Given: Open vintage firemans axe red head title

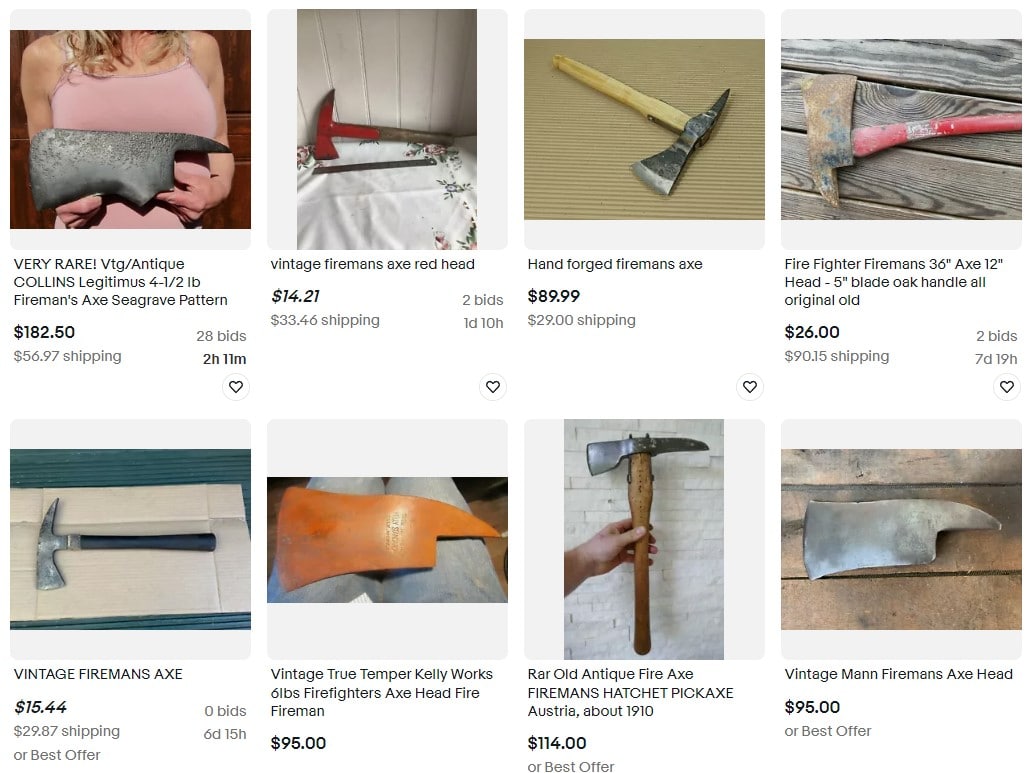Looking at the screenshot, I should pyautogui.click(x=372, y=264).
